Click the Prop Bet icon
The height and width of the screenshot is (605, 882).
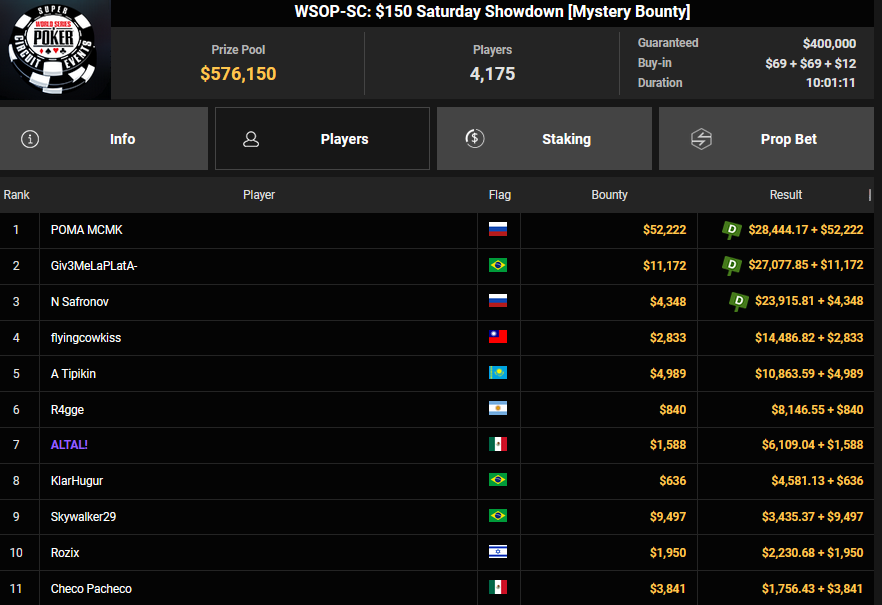click(x=701, y=139)
